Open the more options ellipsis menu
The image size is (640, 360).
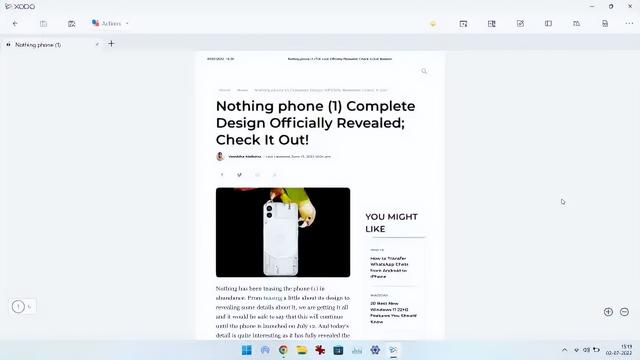(629, 24)
